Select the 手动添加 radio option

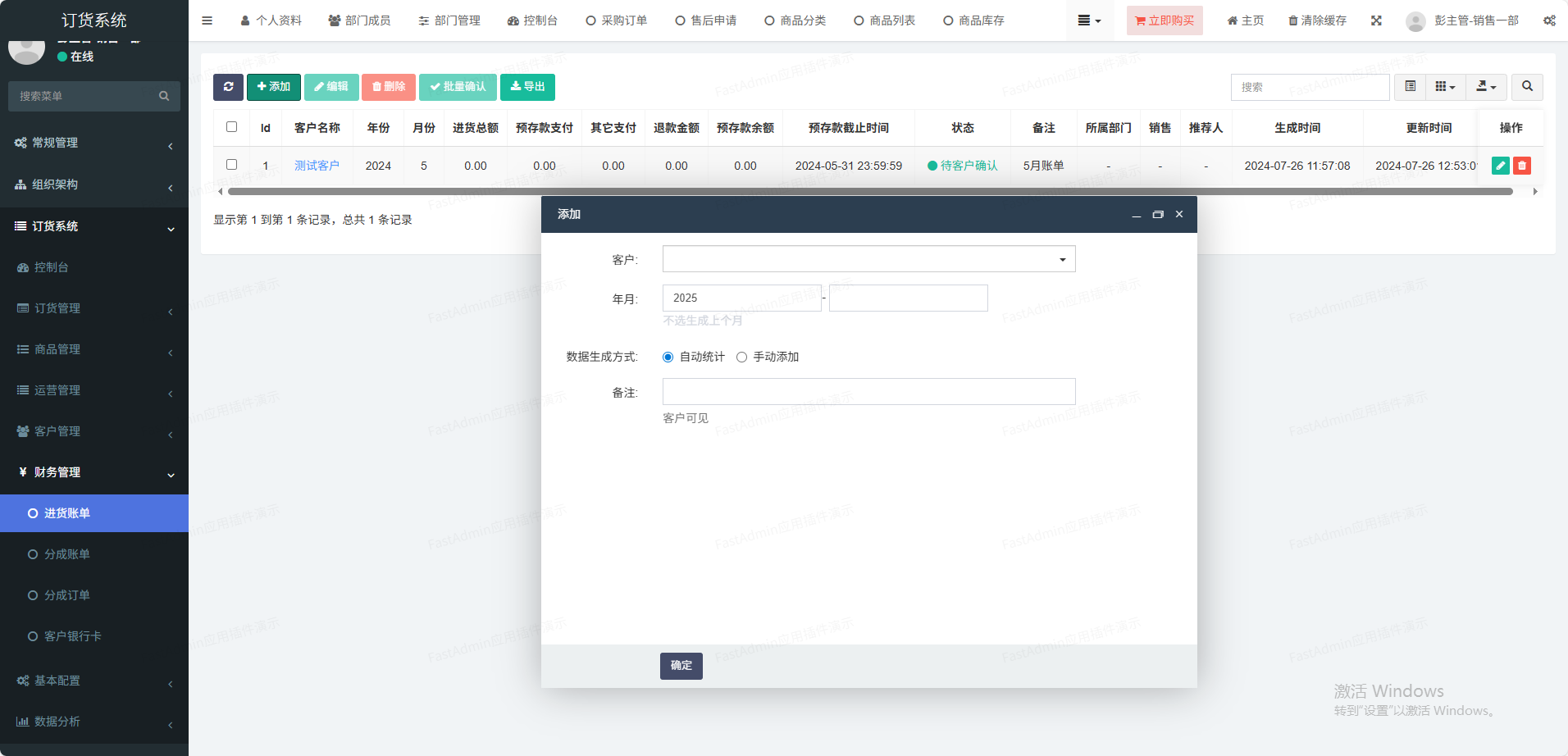pos(741,358)
